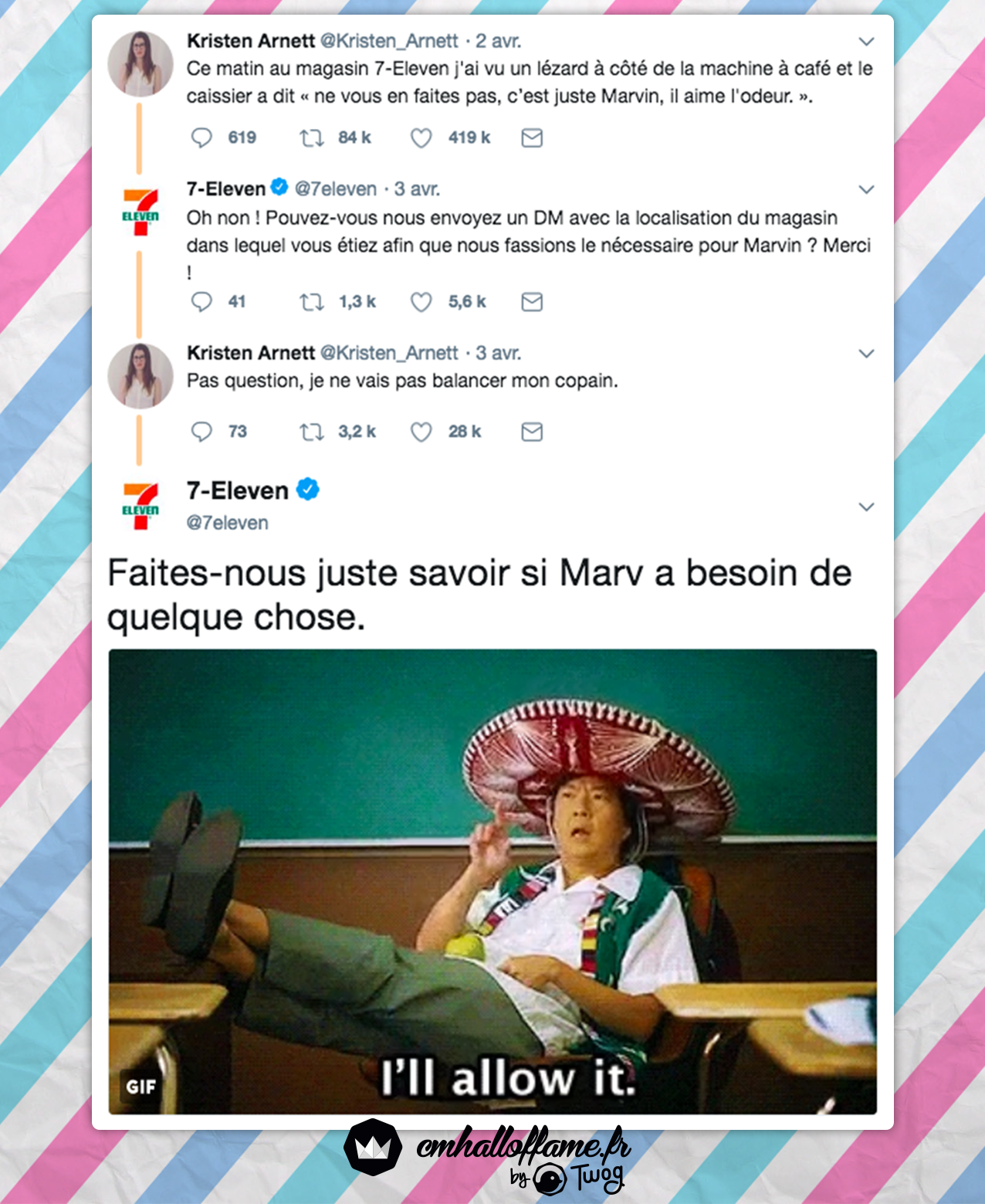Retweet the first Kristen Arnett lizard tweet
This screenshot has width=985, height=1204.
[x=312, y=137]
